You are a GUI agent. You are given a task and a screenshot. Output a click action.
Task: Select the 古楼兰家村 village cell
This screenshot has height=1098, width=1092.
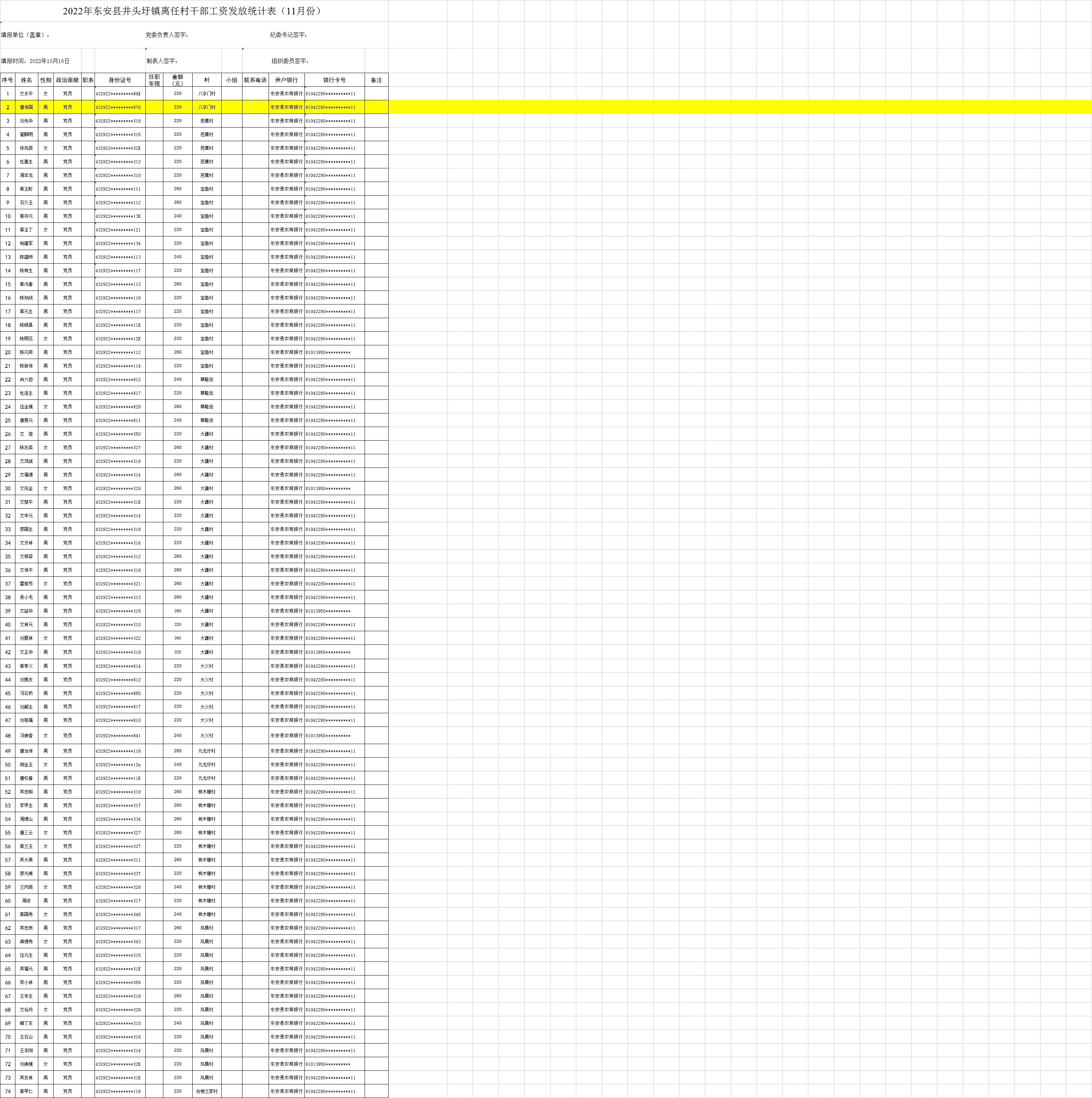206,1091
